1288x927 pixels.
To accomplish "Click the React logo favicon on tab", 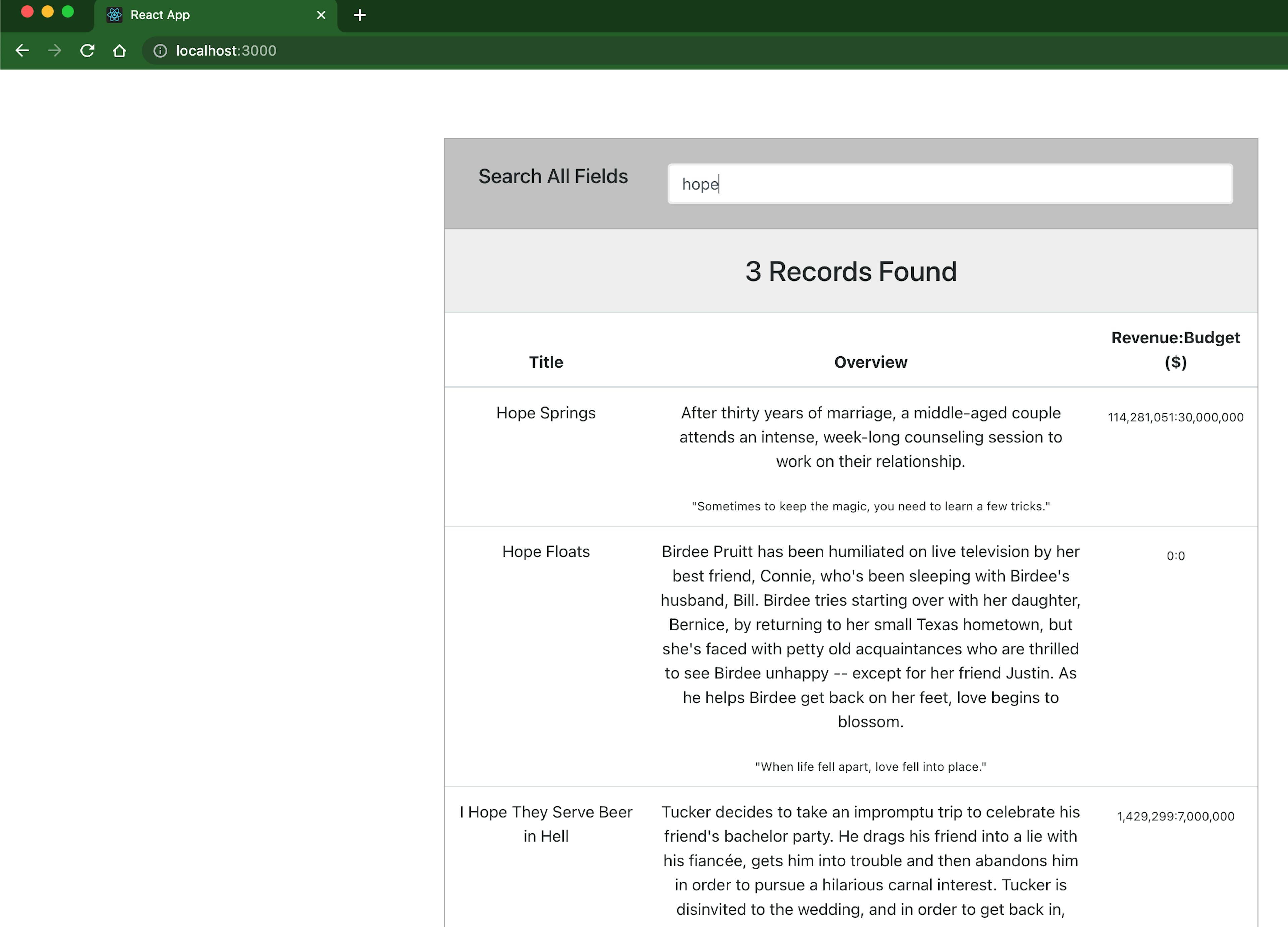I will (115, 15).
